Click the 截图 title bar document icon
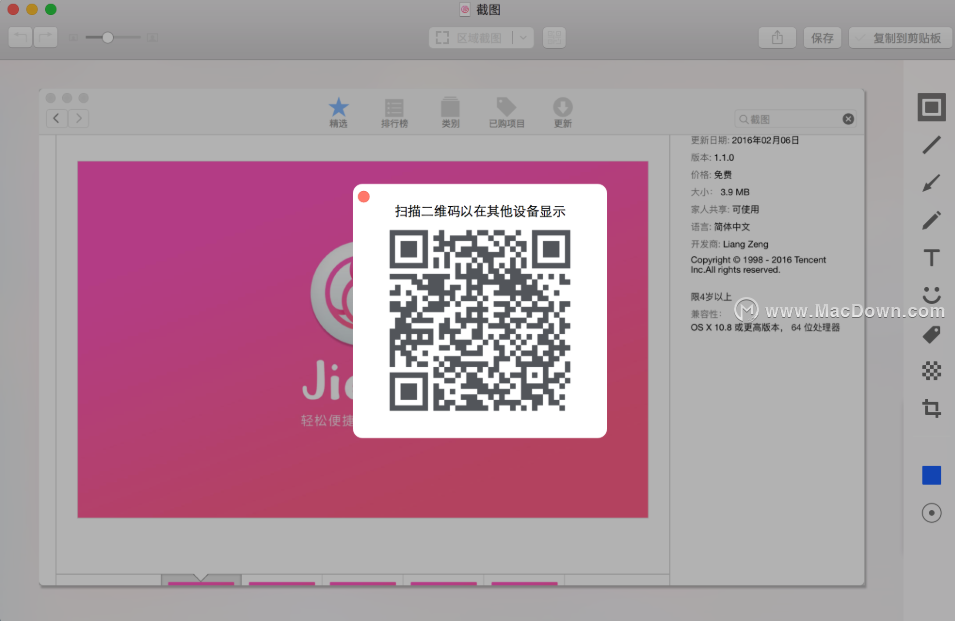Viewport: 955px width, 621px height. click(x=465, y=9)
